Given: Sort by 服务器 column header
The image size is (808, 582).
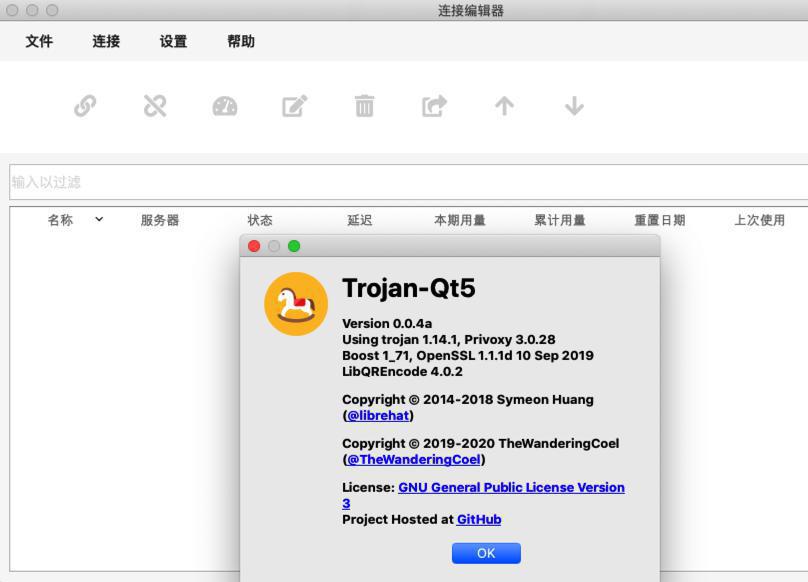Looking at the screenshot, I should (160, 220).
